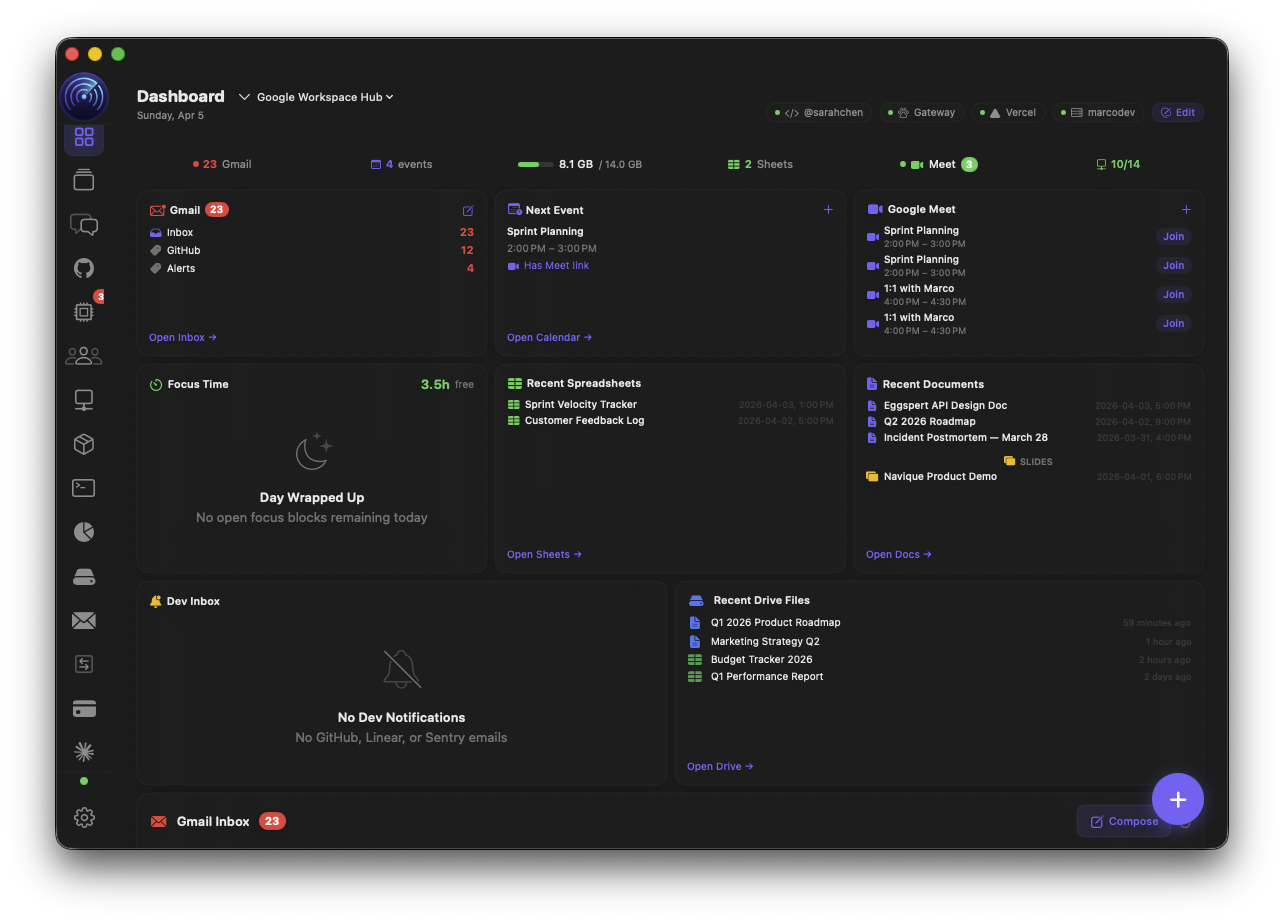
Task: Click the Edit dashboard button
Action: 1177,113
